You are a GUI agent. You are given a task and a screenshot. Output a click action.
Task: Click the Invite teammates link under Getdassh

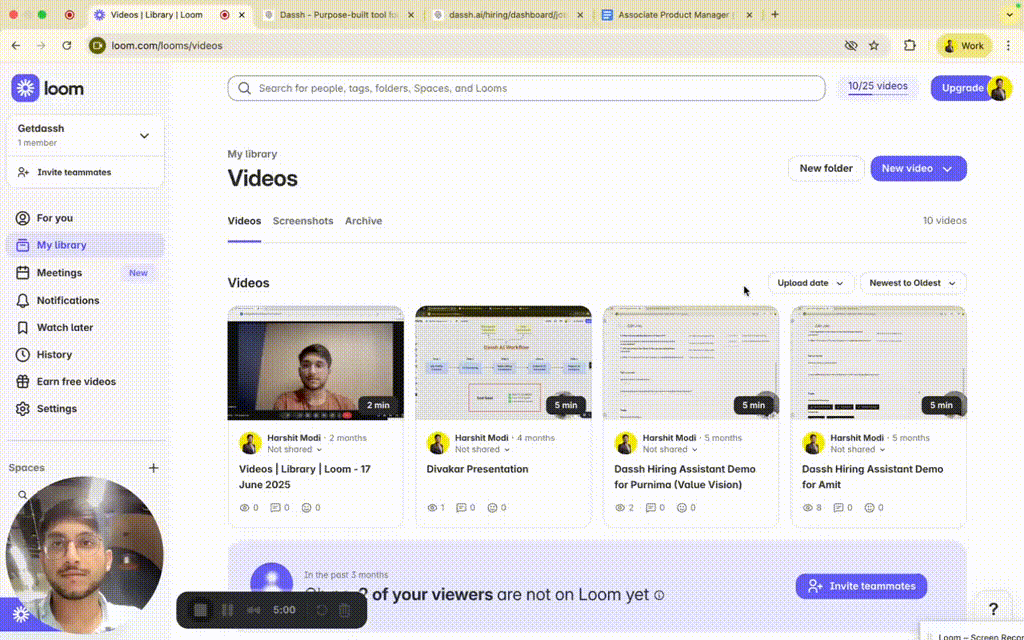[65, 172]
